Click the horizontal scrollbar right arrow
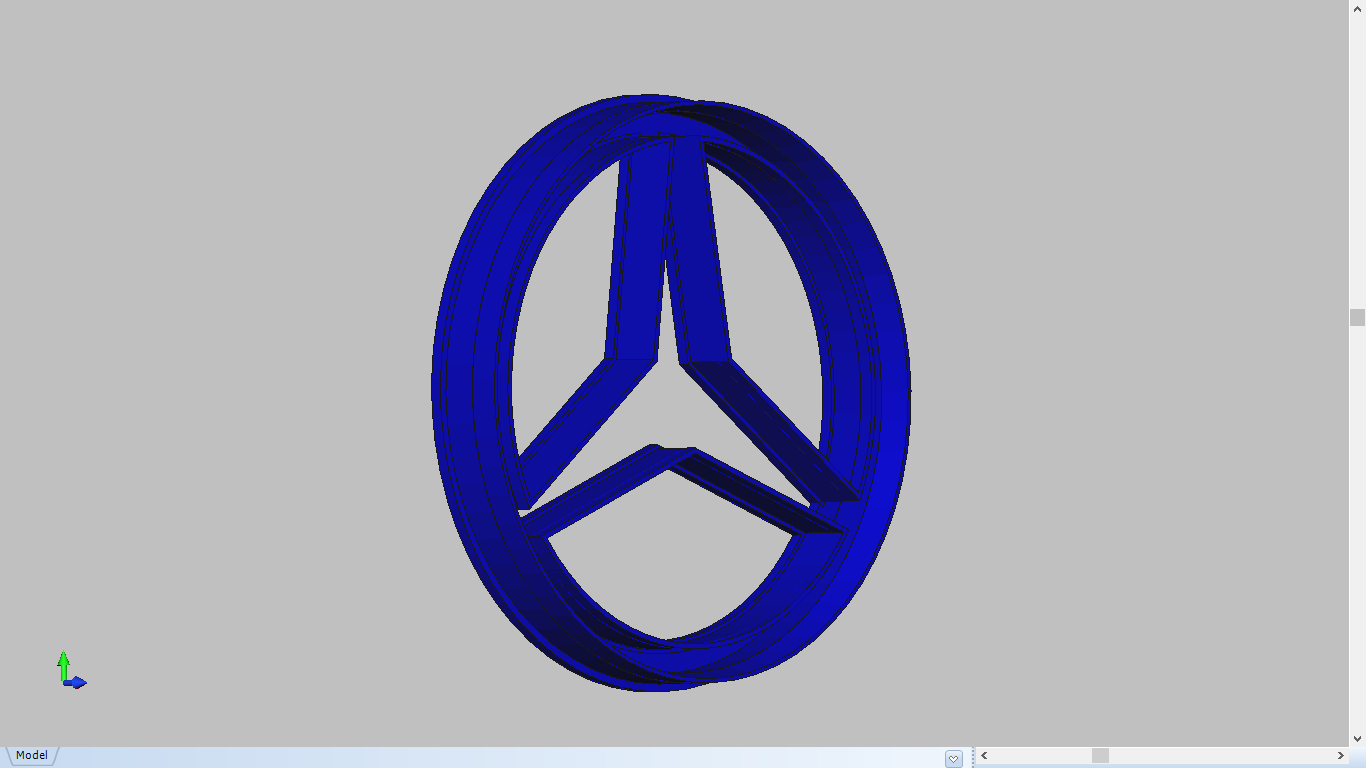Viewport: 1366px width, 768px height. click(1341, 756)
